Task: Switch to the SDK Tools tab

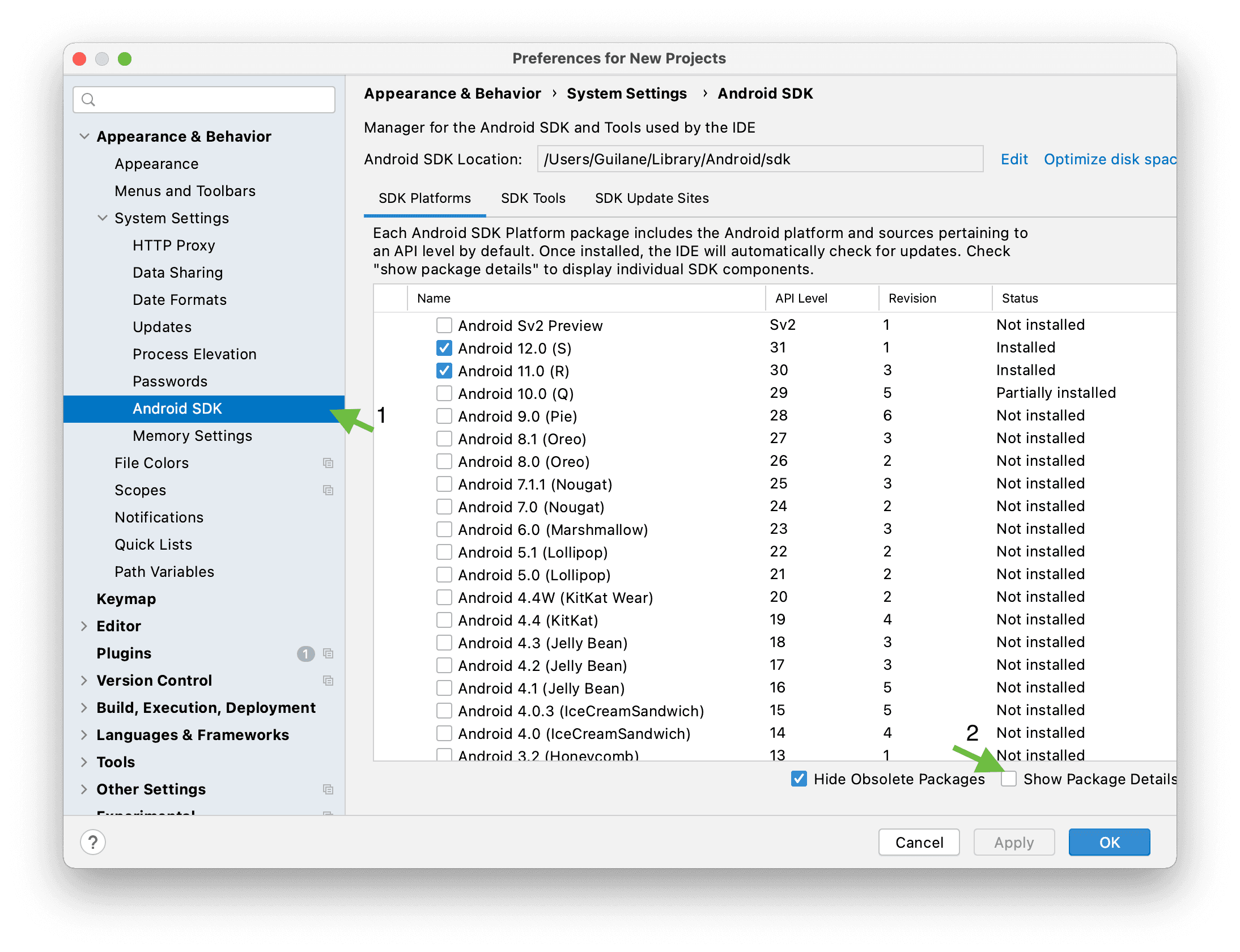Action: tap(533, 198)
